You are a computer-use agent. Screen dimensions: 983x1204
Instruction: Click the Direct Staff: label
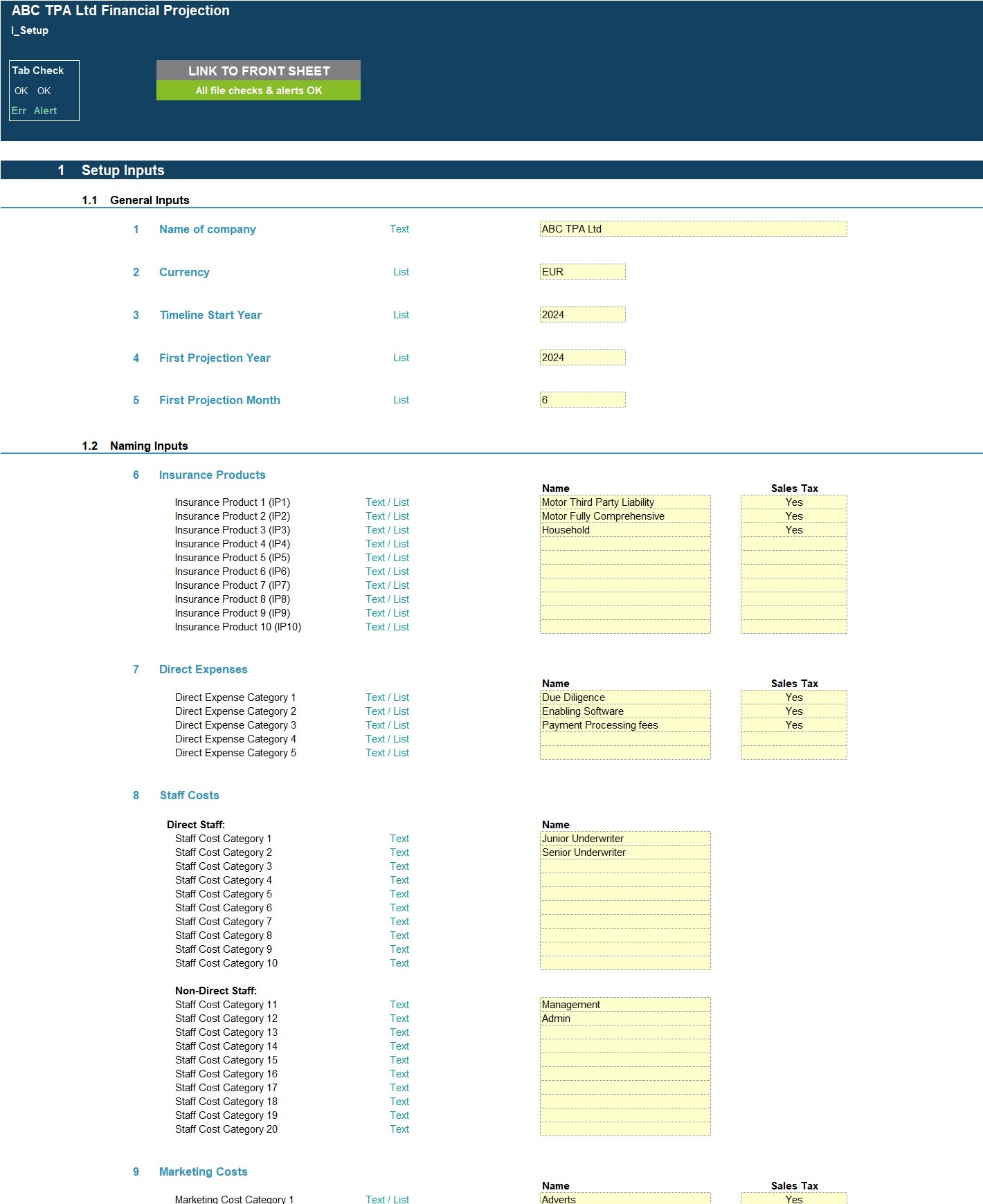pos(196,825)
